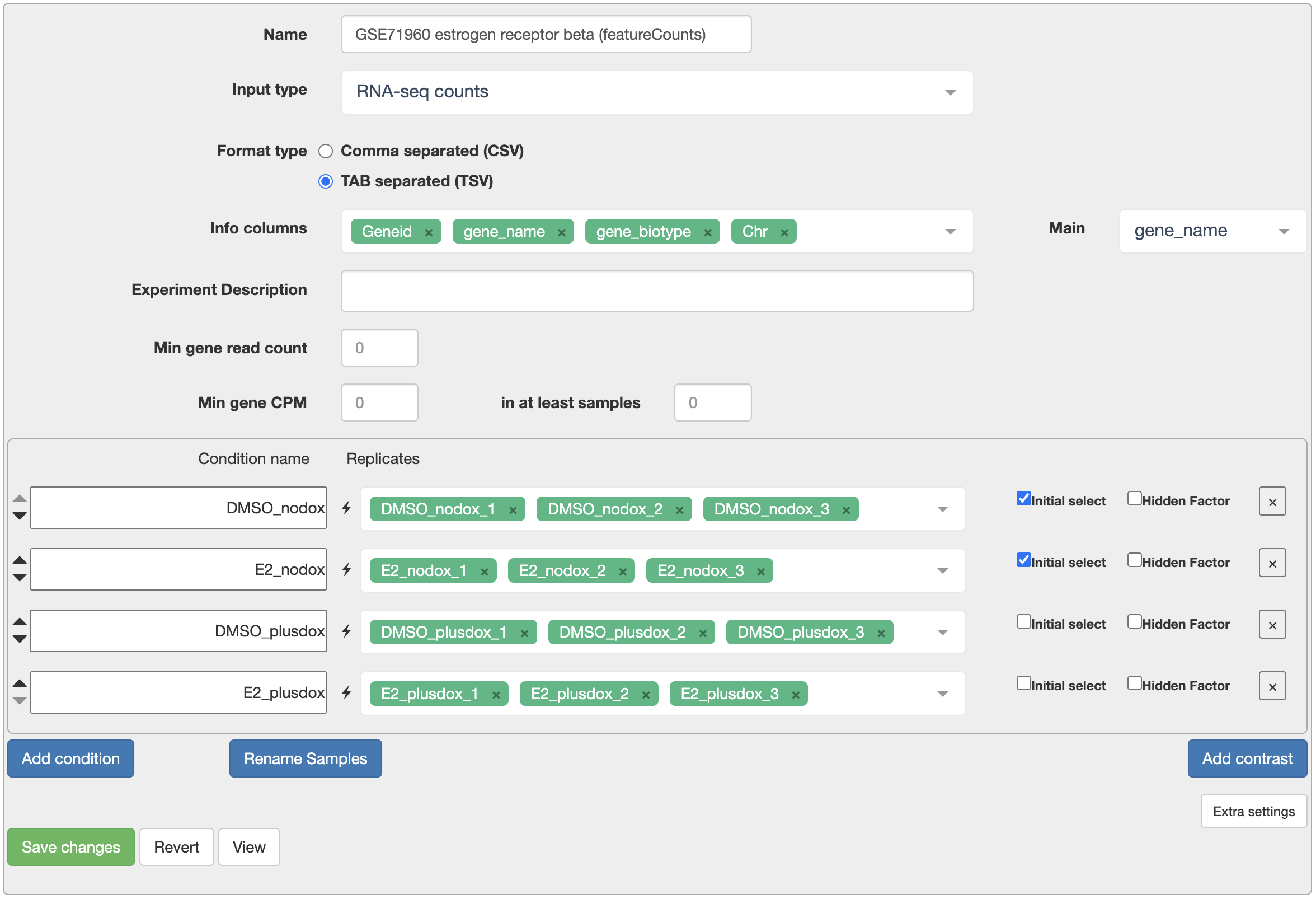Open the Input type dropdown
Screen dimensions: 1316x899
(x=657, y=92)
